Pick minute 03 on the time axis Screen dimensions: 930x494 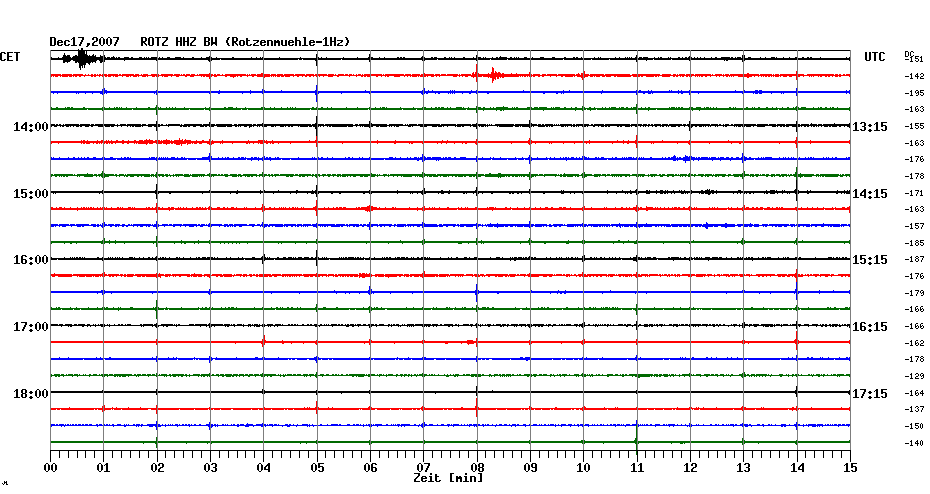coord(211,468)
